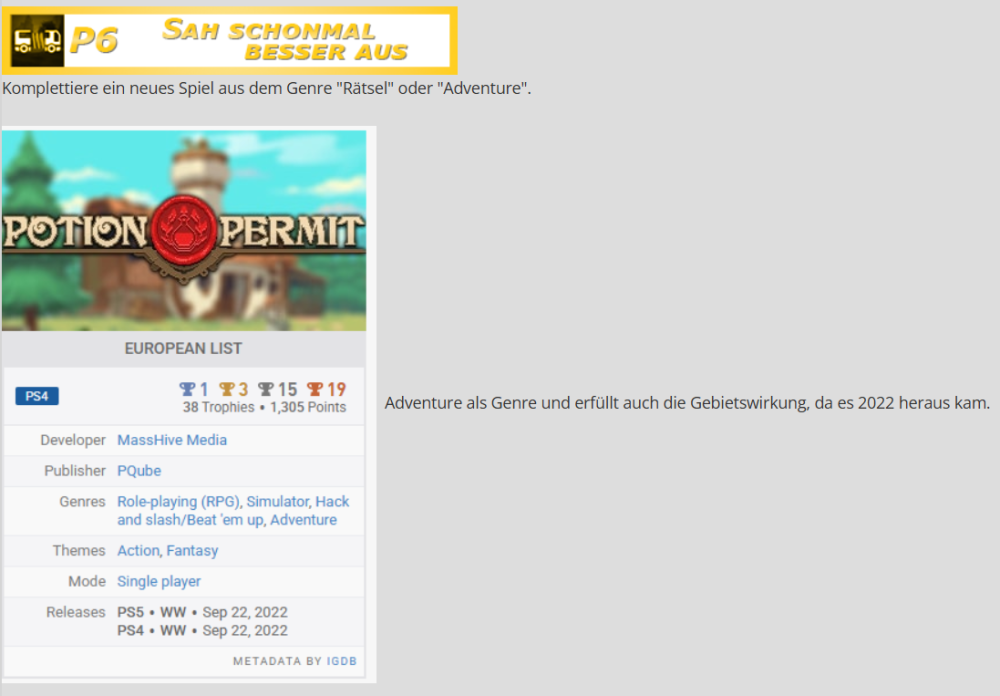The width and height of the screenshot is (1000, 696).
Task: Open the Single player mode link
Action: coord(159,582)
